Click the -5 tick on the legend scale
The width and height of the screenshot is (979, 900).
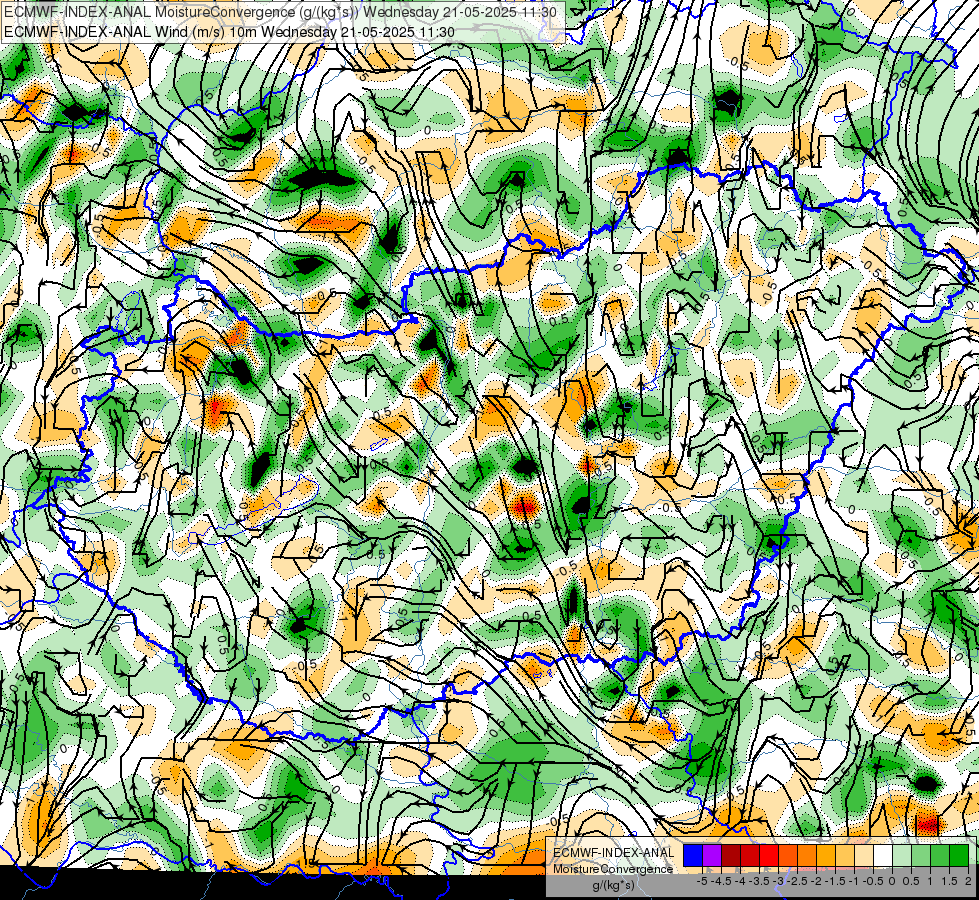pyautogui.click(x=702, y=881)
